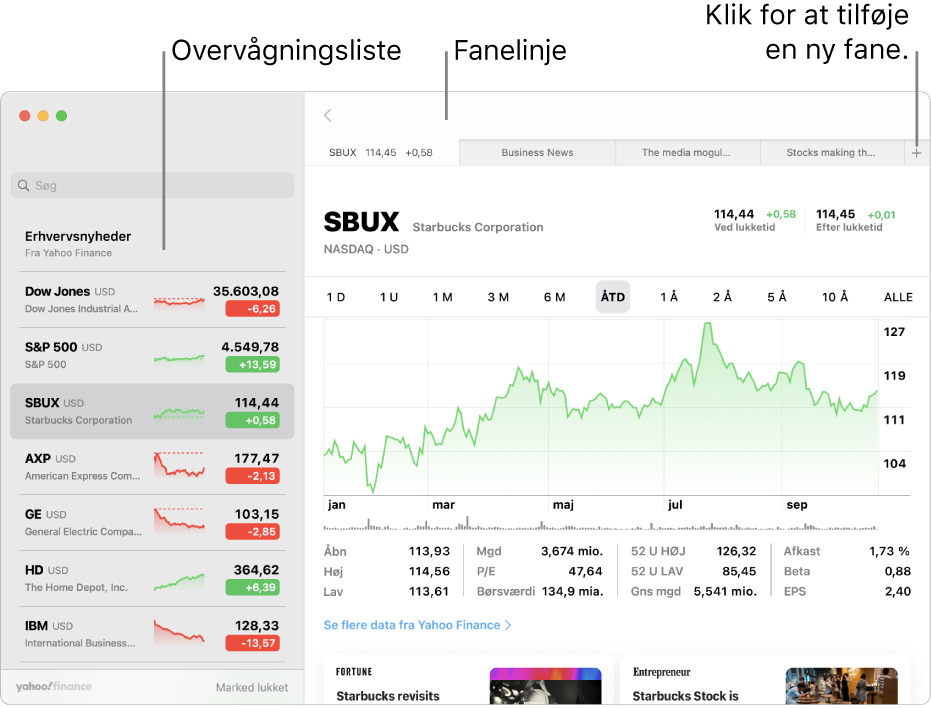Select the "6 M" time range
The width and height of the screenshot is (931, 708).
(x=555, y=296)
